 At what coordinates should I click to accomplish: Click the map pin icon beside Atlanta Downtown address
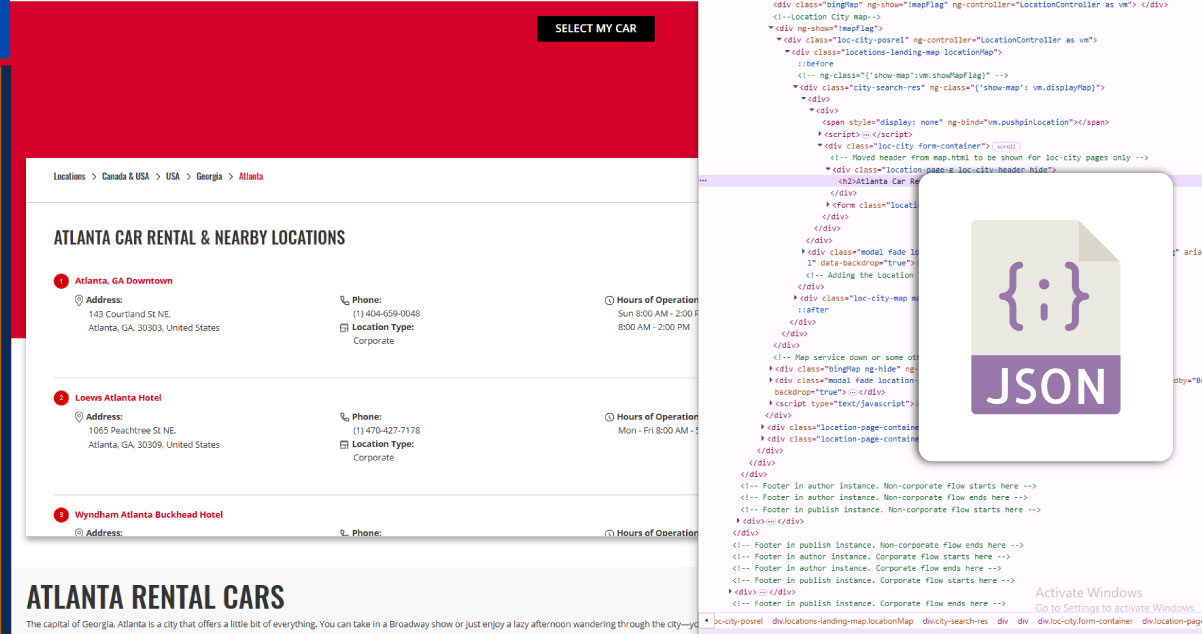(x=79, y=300)
